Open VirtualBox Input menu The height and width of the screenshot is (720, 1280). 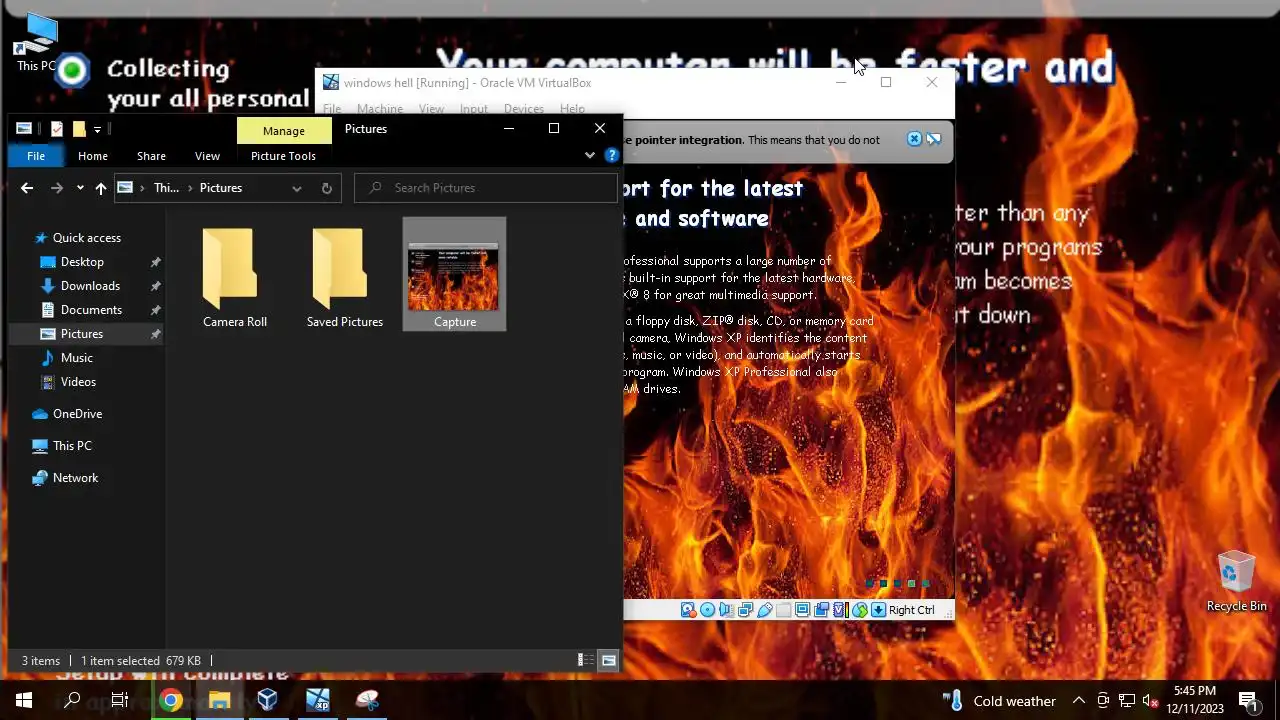pyautogui.click(x=474, y=109)
